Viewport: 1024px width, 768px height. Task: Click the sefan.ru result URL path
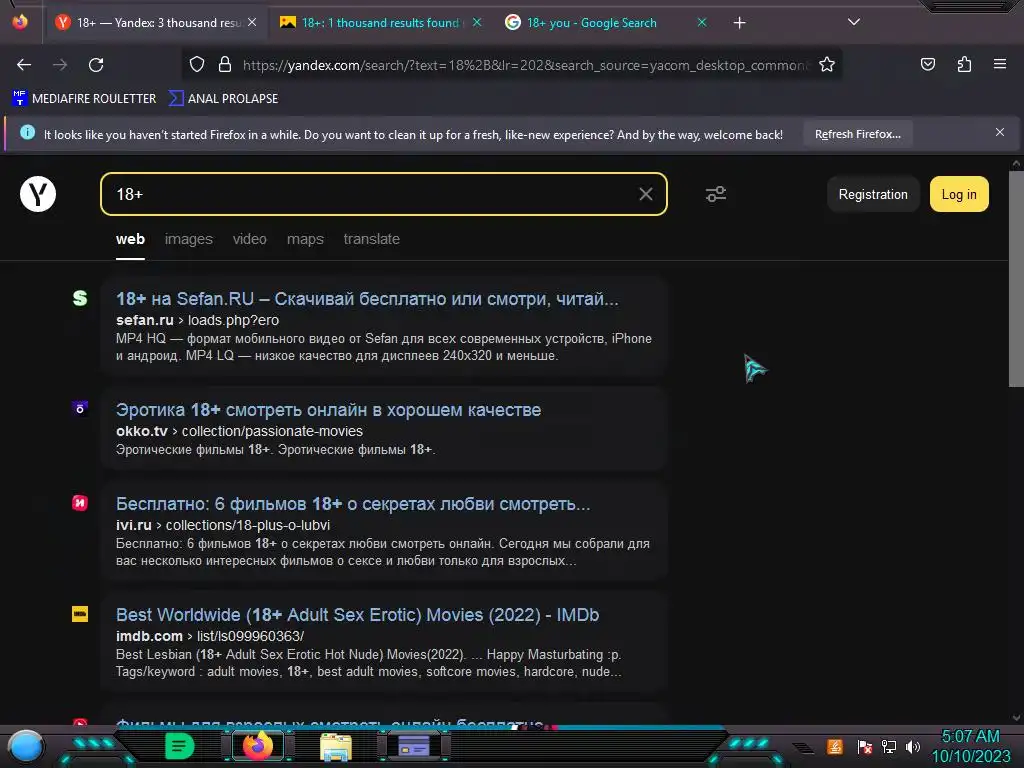coord(233,320)
